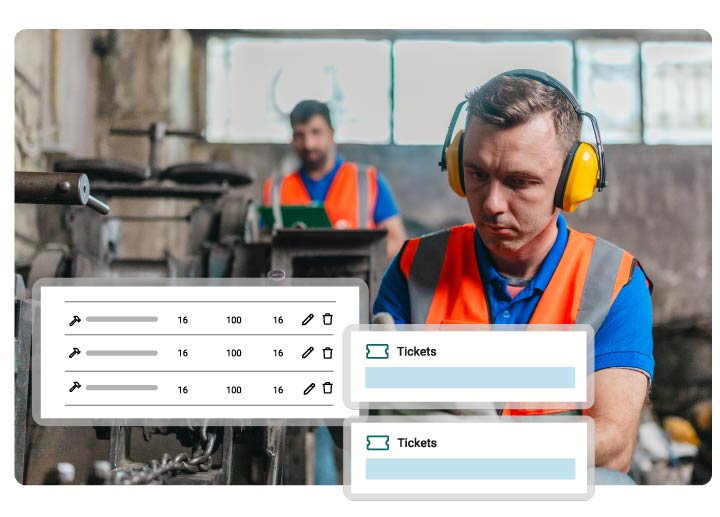Click the hammer icon in the second row
The height and width of the screenshot is (517, 720).
[x=74, y=353]
